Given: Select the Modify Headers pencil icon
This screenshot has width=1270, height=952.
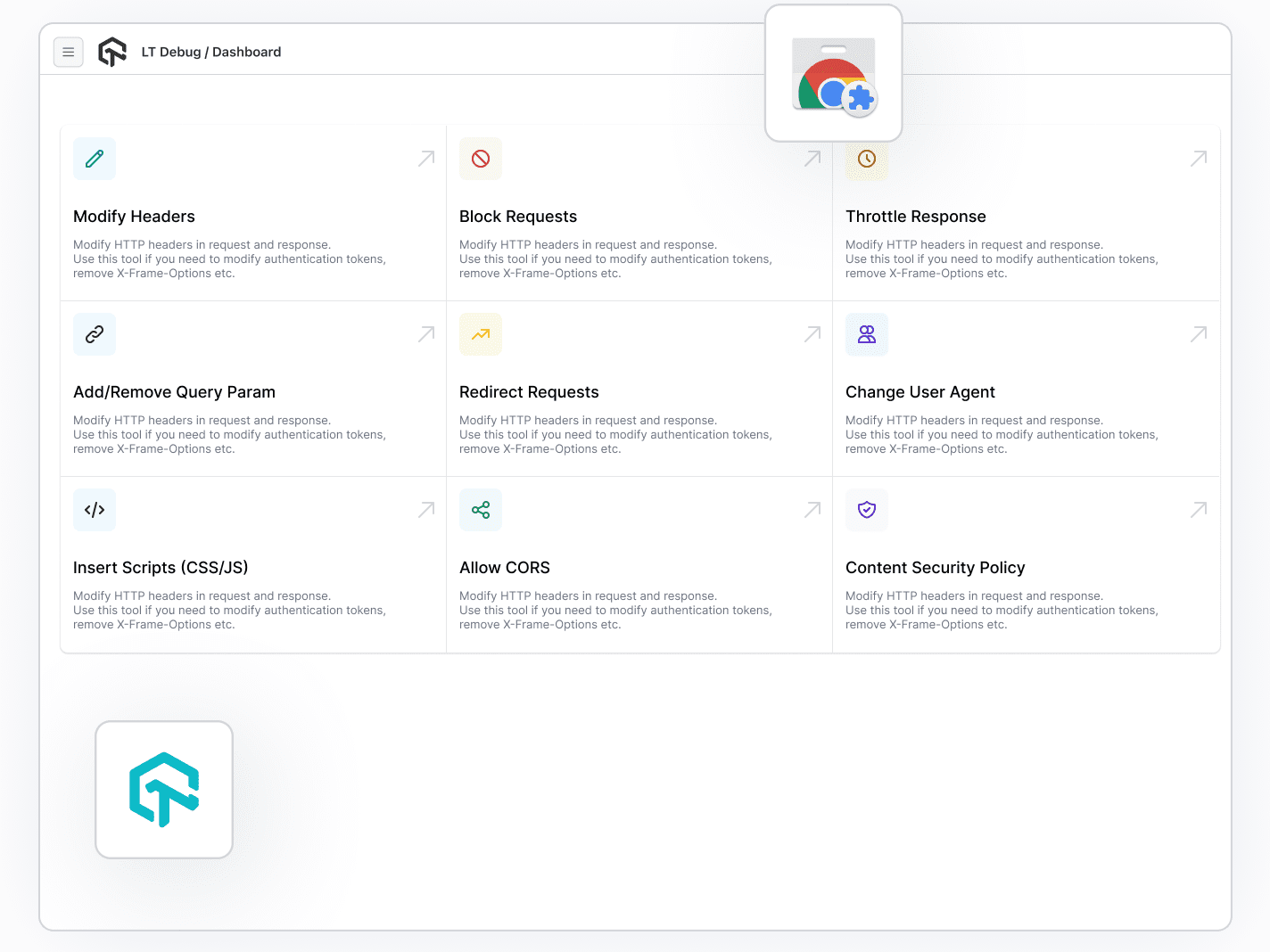Looking at the screenshot, I should (x=94, y=158).
